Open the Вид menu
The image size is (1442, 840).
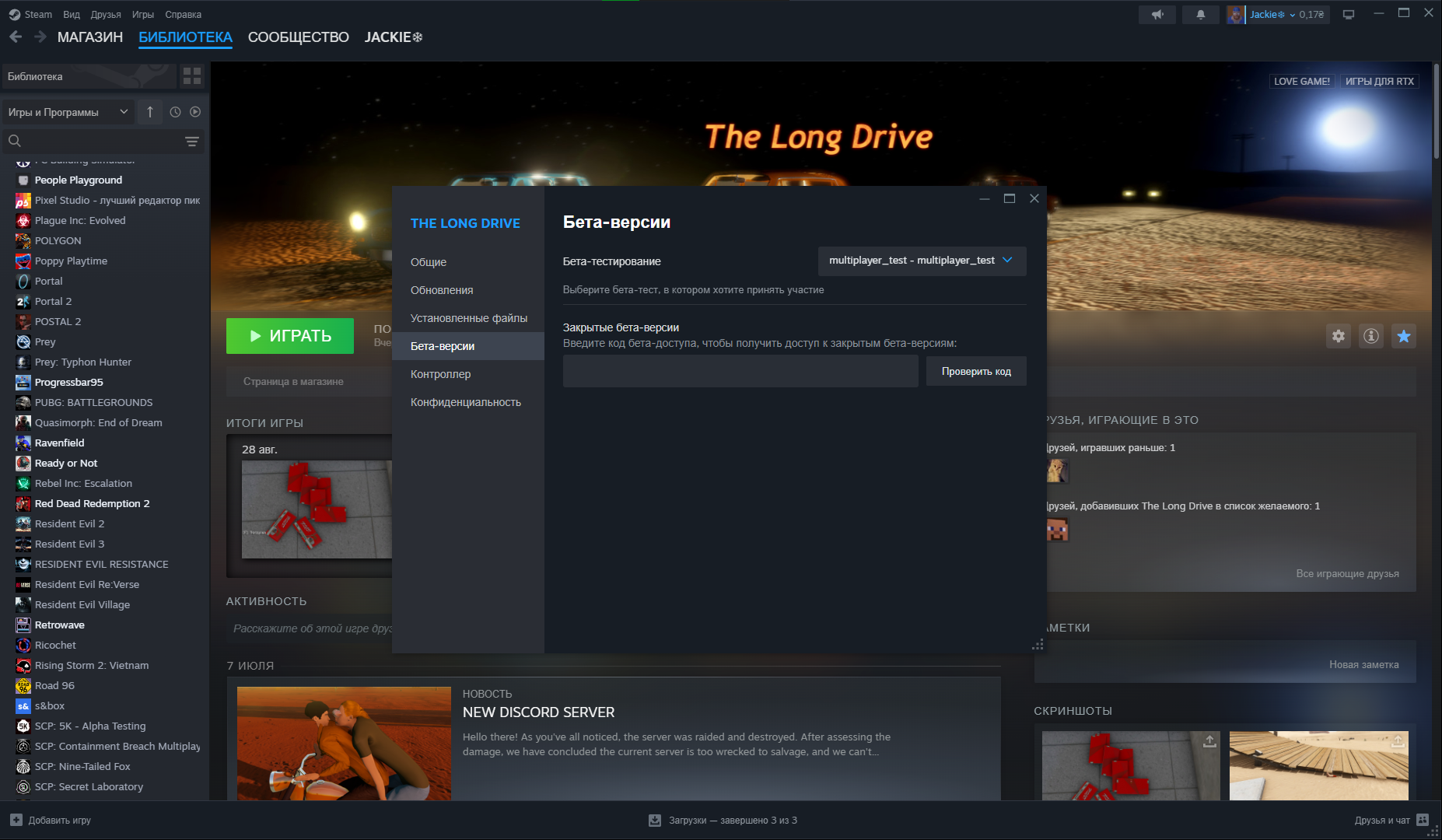tap(72, 14)
